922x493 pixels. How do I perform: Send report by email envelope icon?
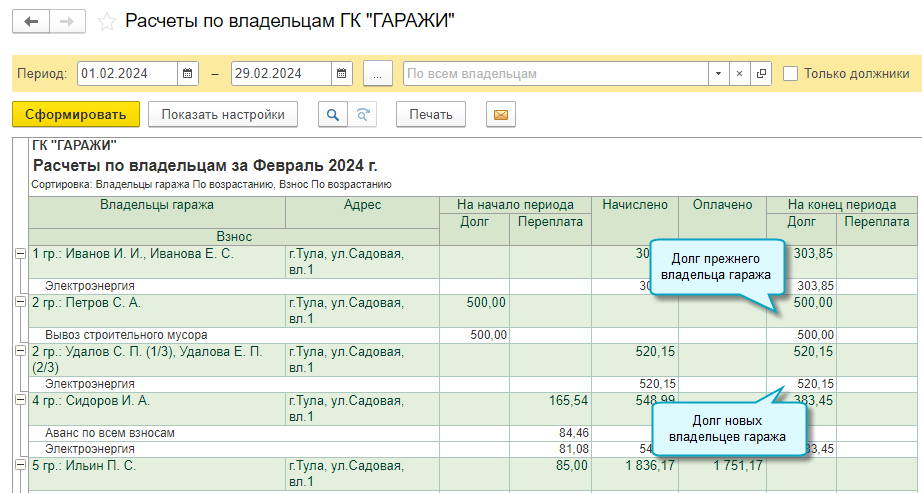[501, 115]
